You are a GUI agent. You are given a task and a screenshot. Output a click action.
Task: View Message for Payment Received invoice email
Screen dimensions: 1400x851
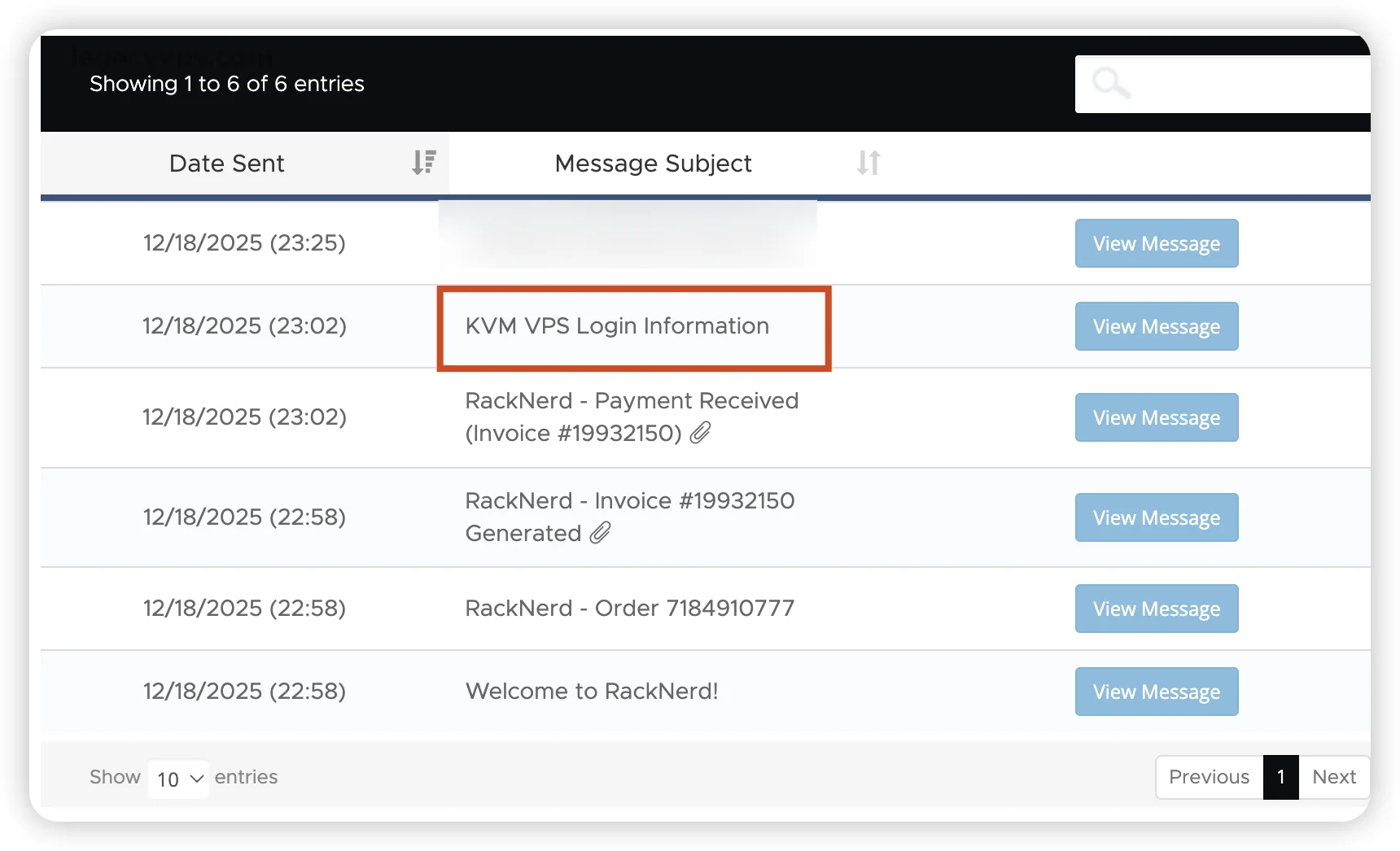click(x=1156, y=417)
